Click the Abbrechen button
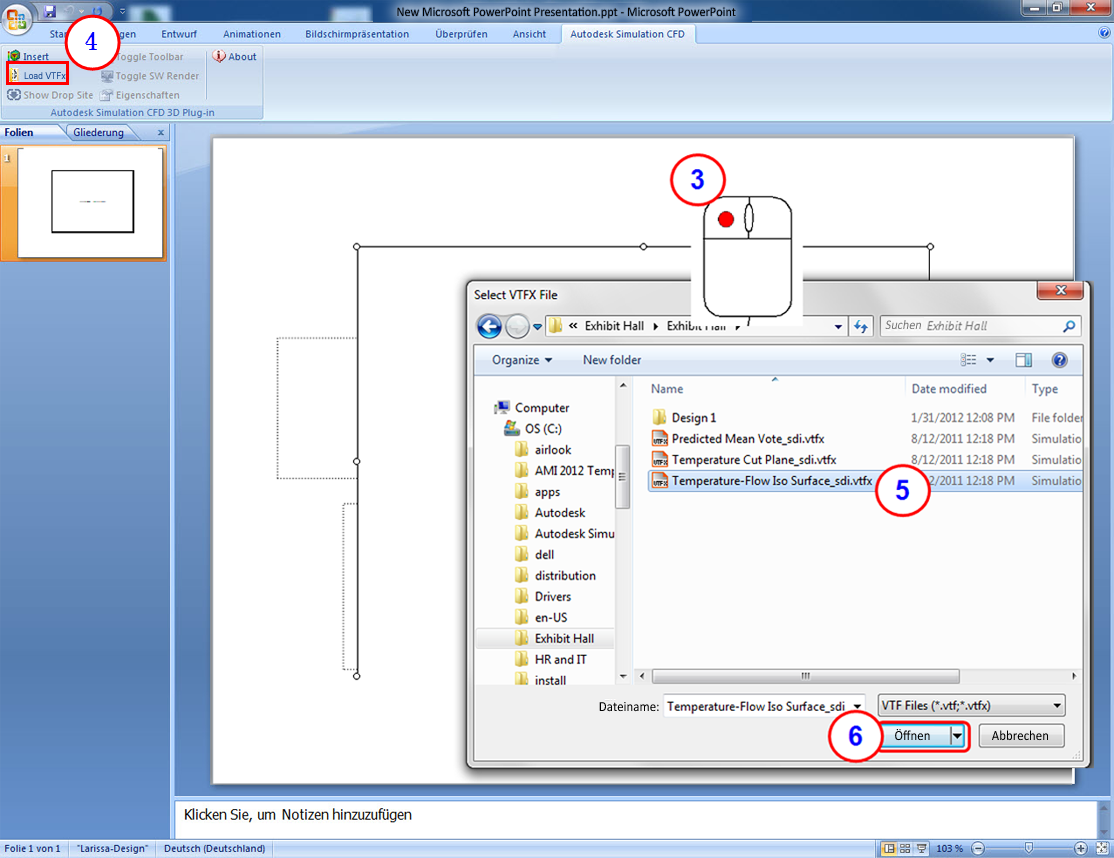The height and width of the screenshot is (858, 1114). tap(1020, 736)
